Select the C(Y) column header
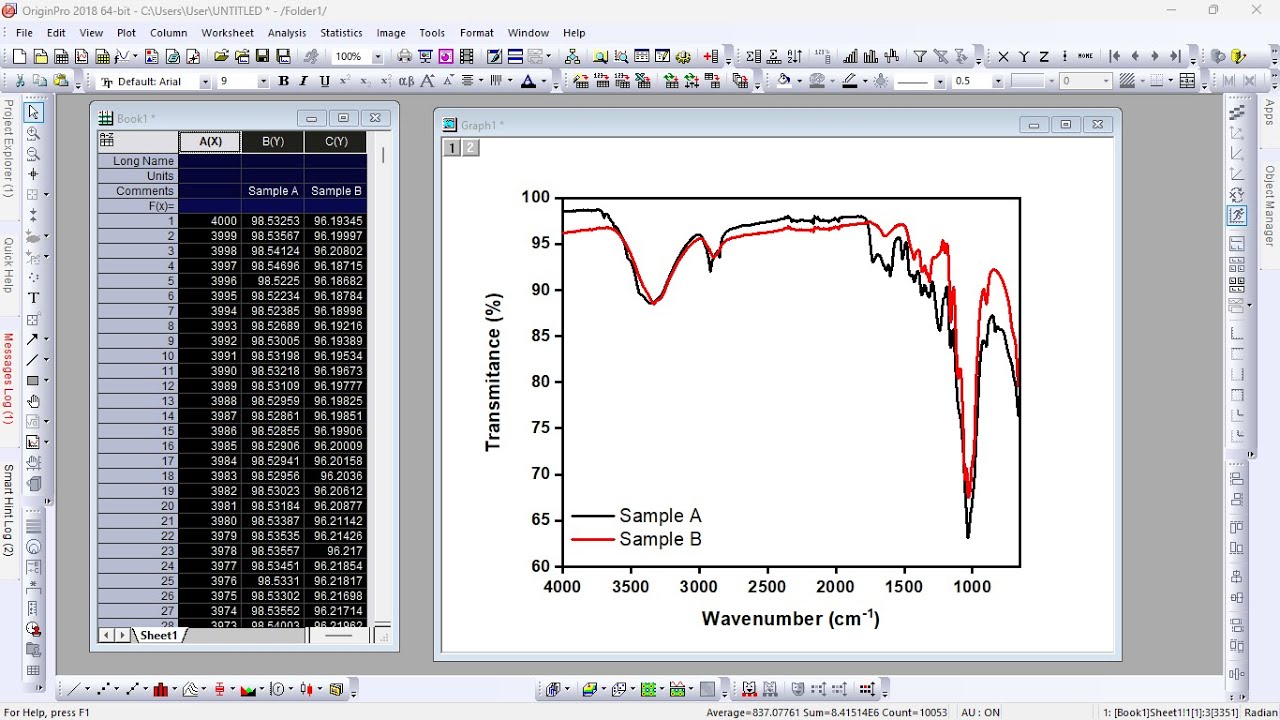Viewport: 1280px width, 720px height. 336,141
